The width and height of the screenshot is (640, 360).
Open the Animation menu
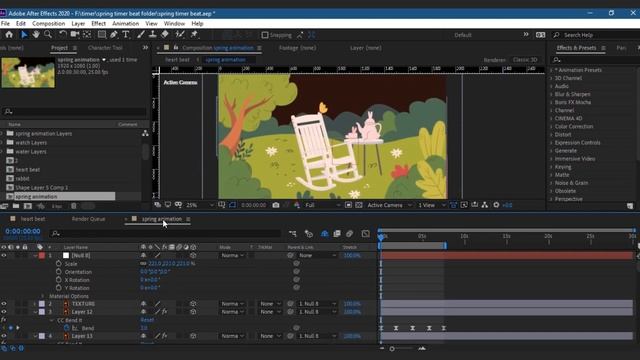tap(125, 24)
